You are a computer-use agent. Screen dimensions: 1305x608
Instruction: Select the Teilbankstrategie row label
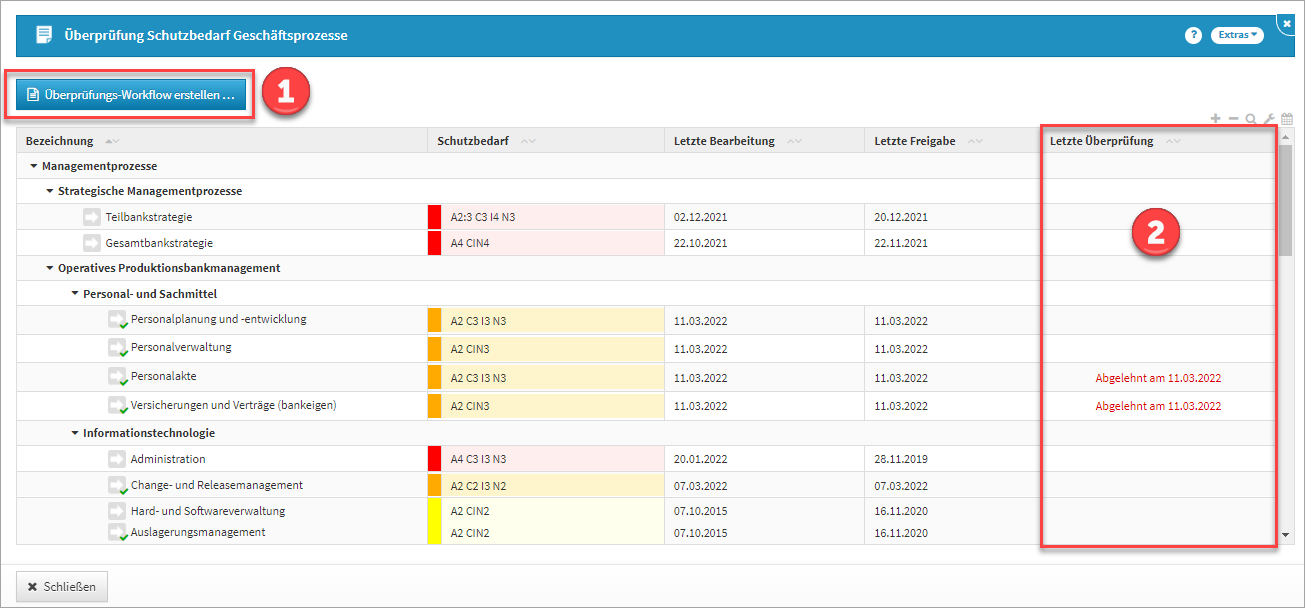[149, 217]
